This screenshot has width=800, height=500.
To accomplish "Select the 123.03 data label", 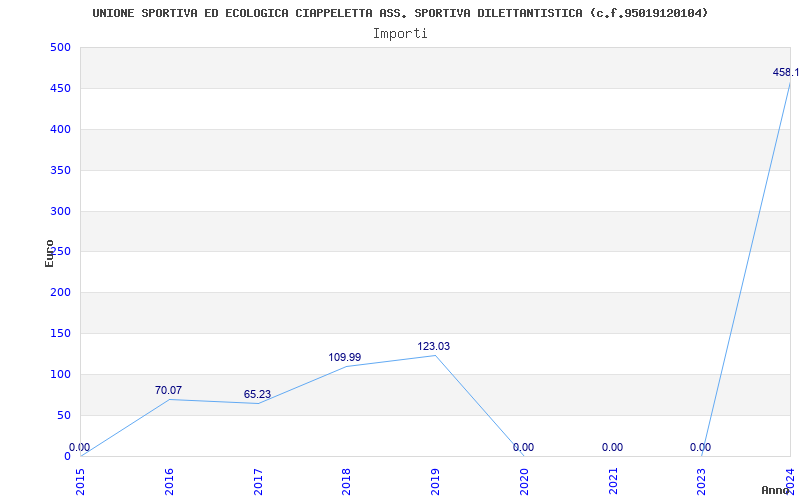I will 434,346.
